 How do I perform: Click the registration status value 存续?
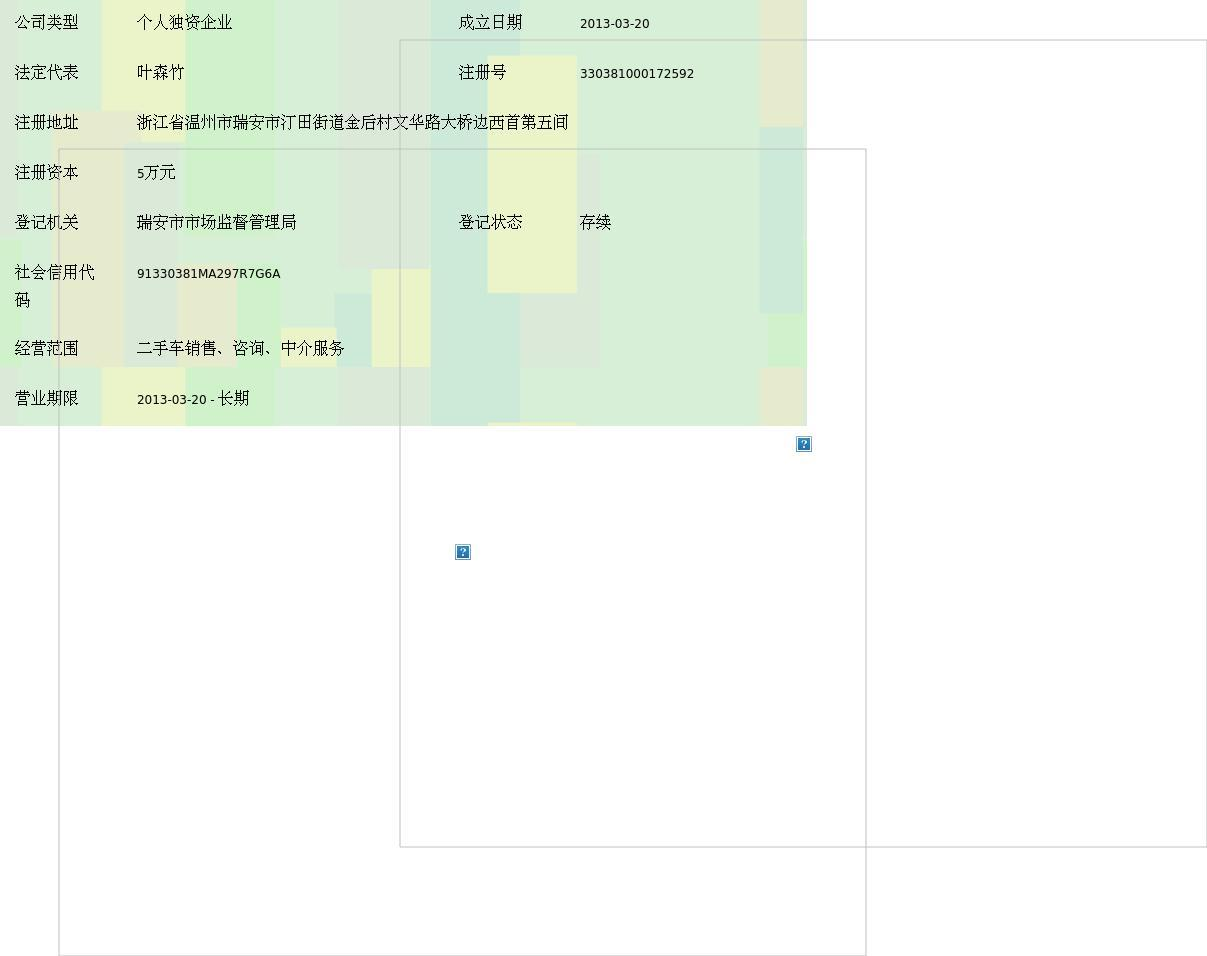[x=595, y=223]
